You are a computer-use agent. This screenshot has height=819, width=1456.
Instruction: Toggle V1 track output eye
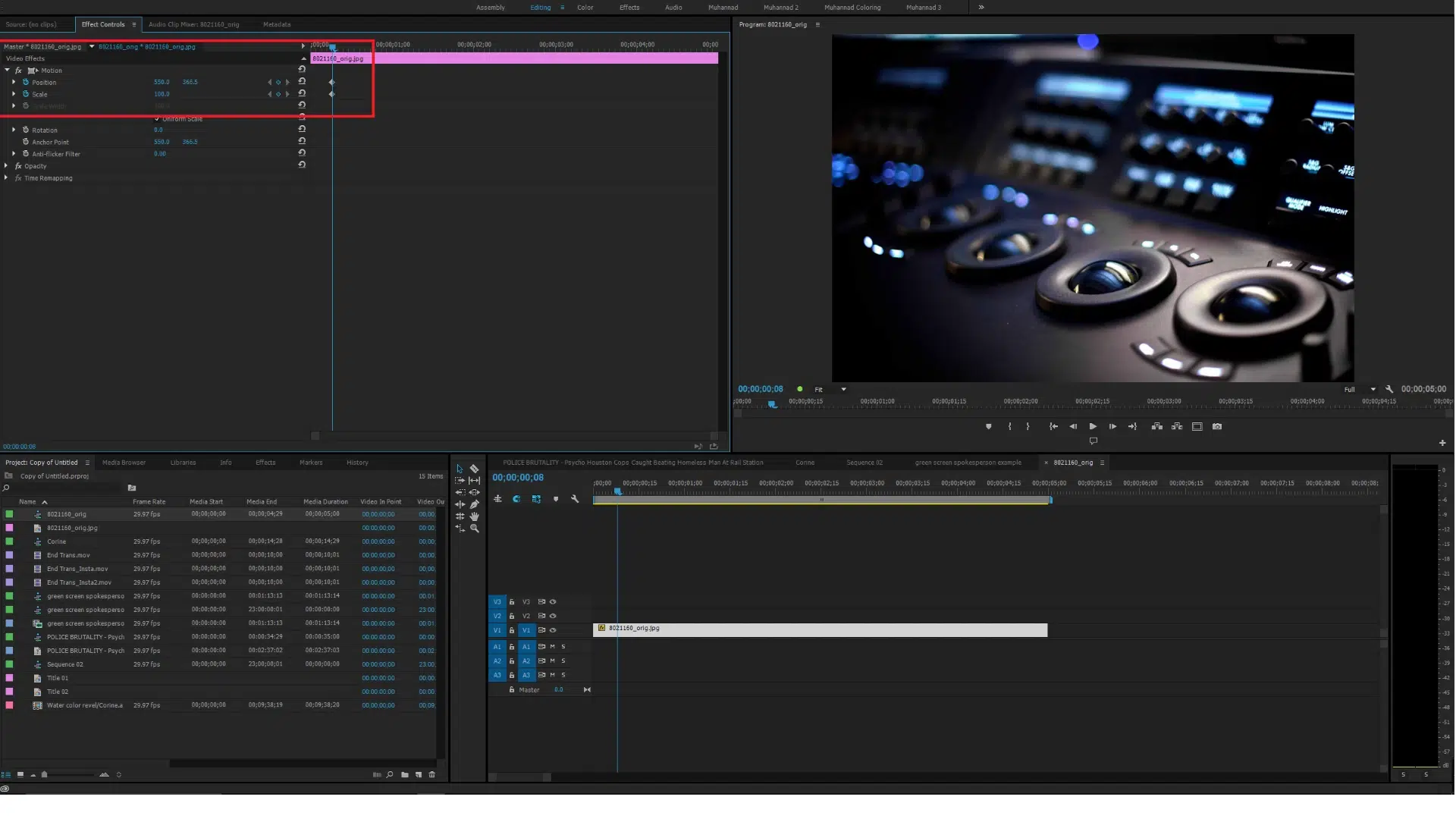(553, 630)
